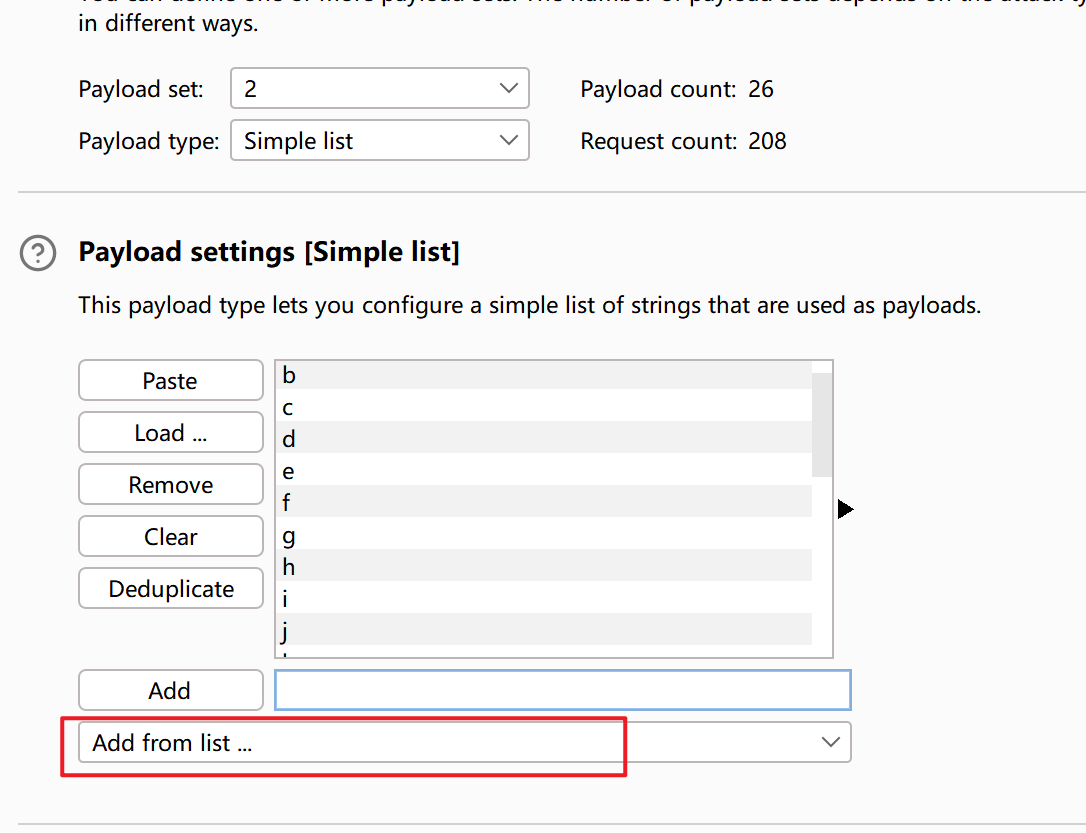Select payload 'b' in the list
Image resolution: width=1086 pixels, height=833 pixels.
coord(543,376)
